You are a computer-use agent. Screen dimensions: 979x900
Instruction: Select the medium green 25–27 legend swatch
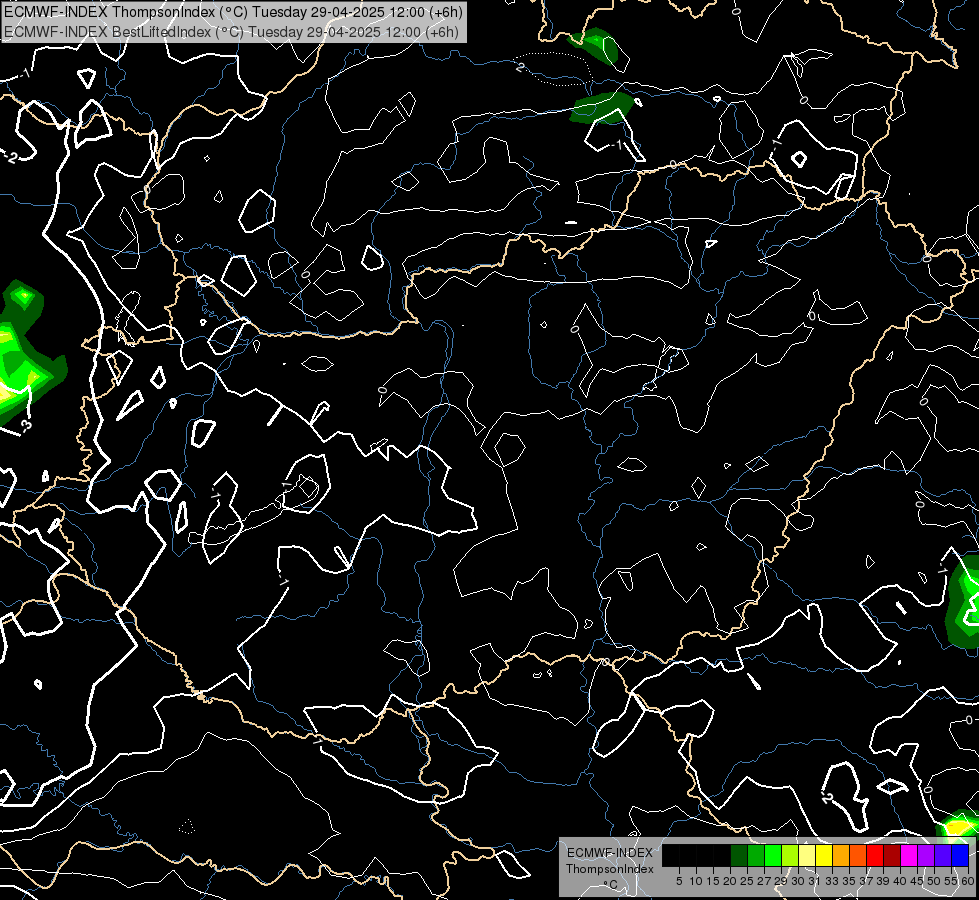pyautogui.click(x=756, y=855)
